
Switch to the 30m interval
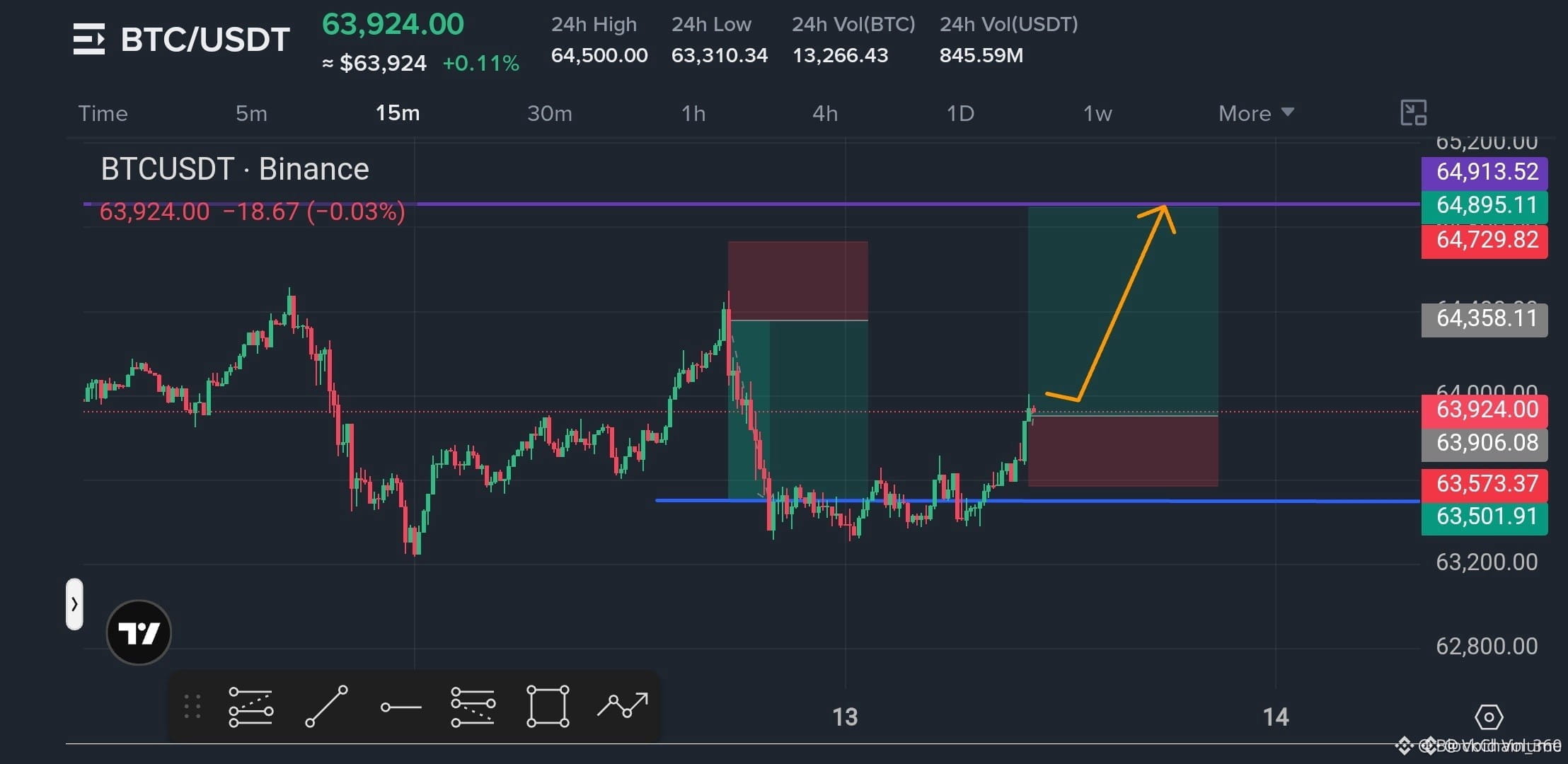550,113
